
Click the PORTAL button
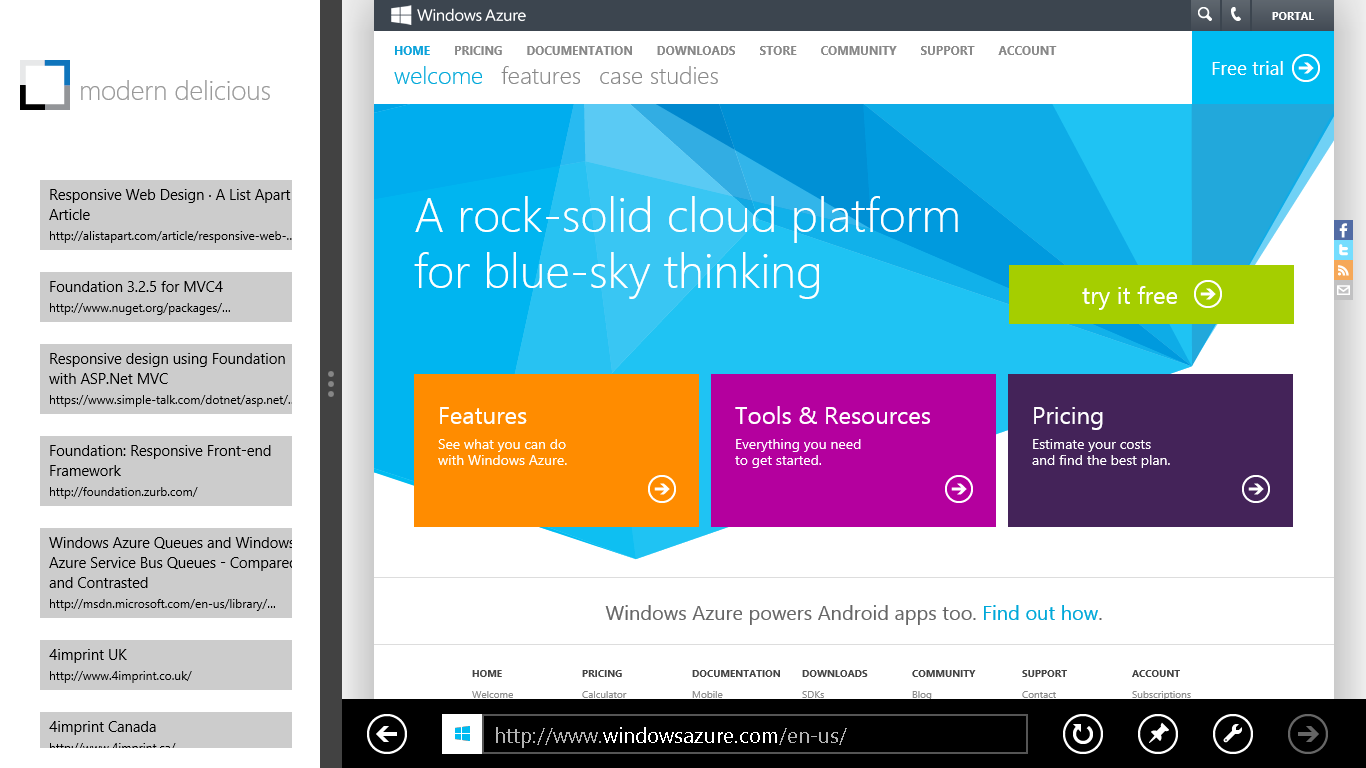click(x=1292, y=16)
